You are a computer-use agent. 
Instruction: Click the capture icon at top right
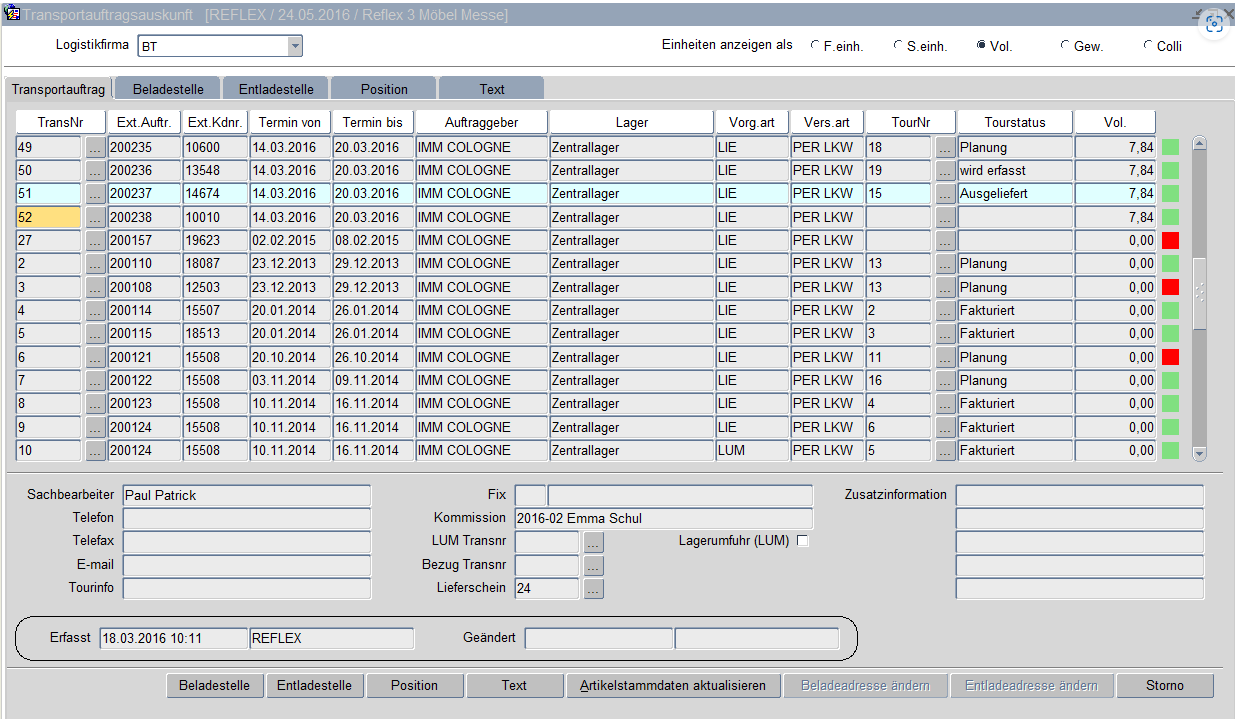[1214, 25]
